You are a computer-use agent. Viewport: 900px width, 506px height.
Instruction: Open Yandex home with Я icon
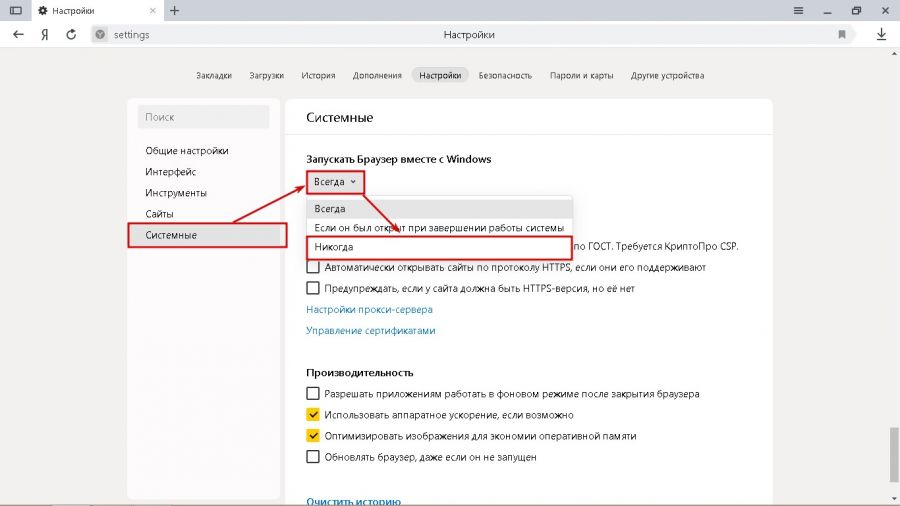pos(45,34)
